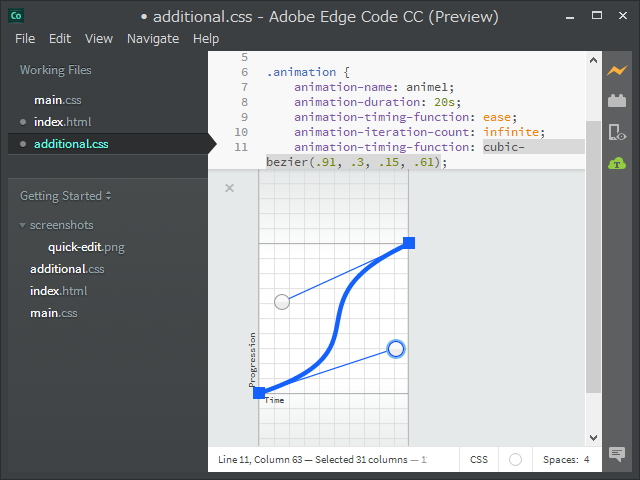The height and width of the screenshot is (480, 640).
Task: Click line number 11 in the gutter
Action: (x=241, y=147)
